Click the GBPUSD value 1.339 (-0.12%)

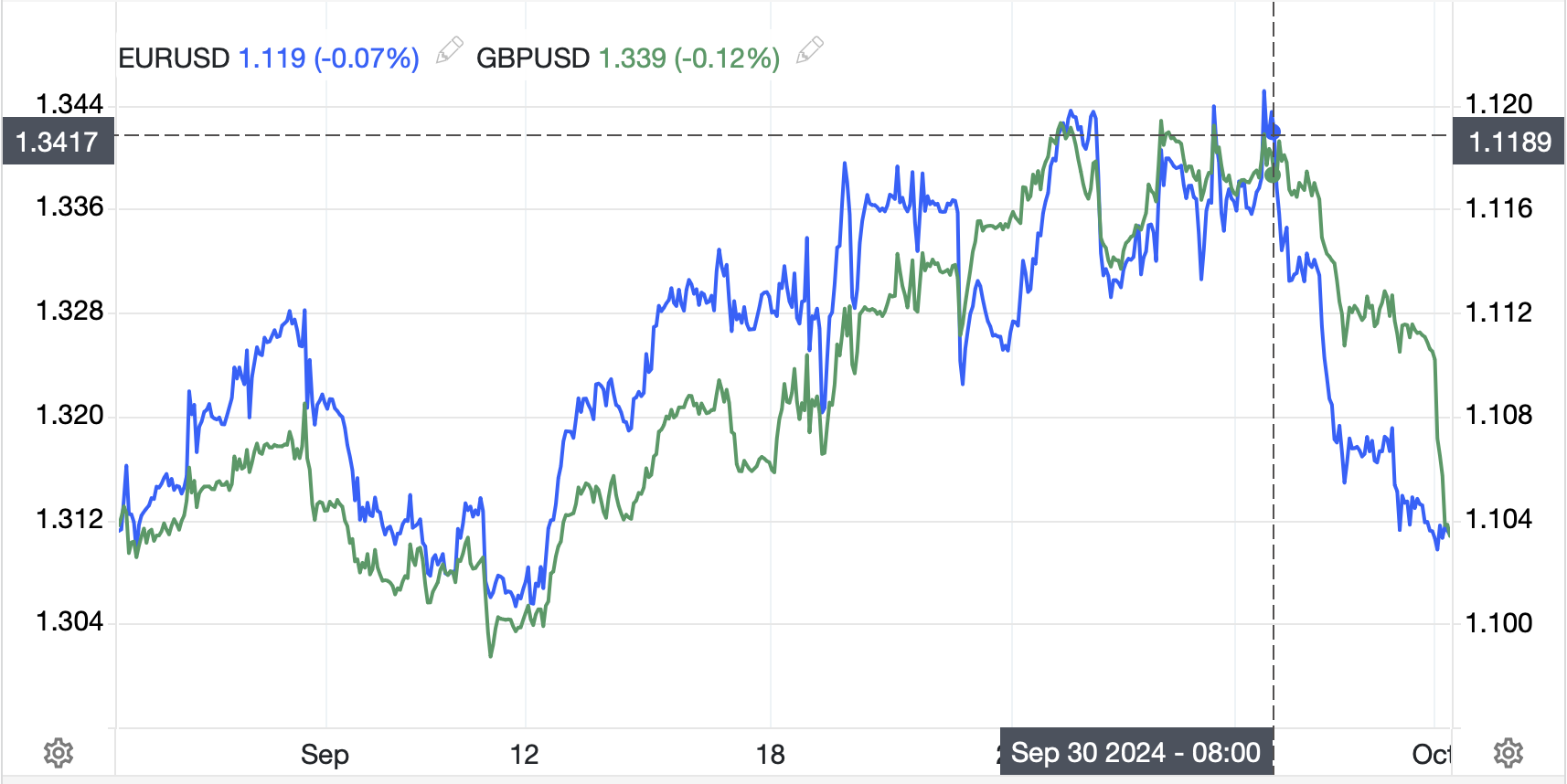click(688, 58)
